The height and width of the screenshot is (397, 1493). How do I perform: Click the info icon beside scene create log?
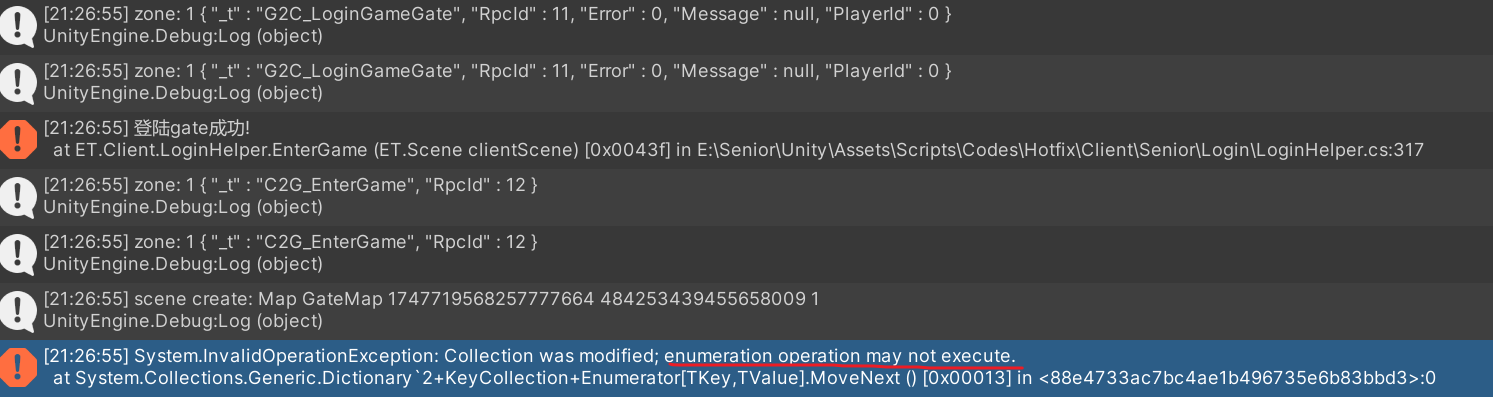18,310
